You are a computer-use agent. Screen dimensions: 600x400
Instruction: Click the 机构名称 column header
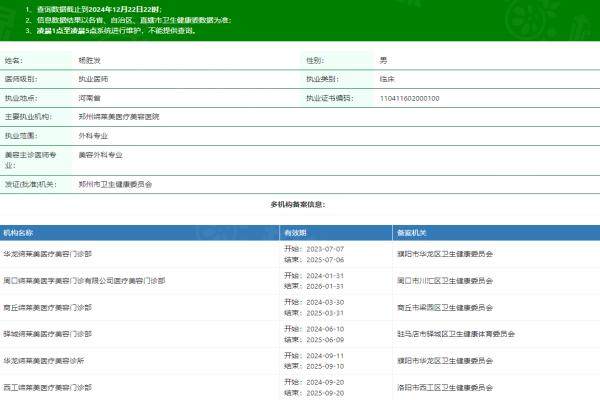point(18,233)
